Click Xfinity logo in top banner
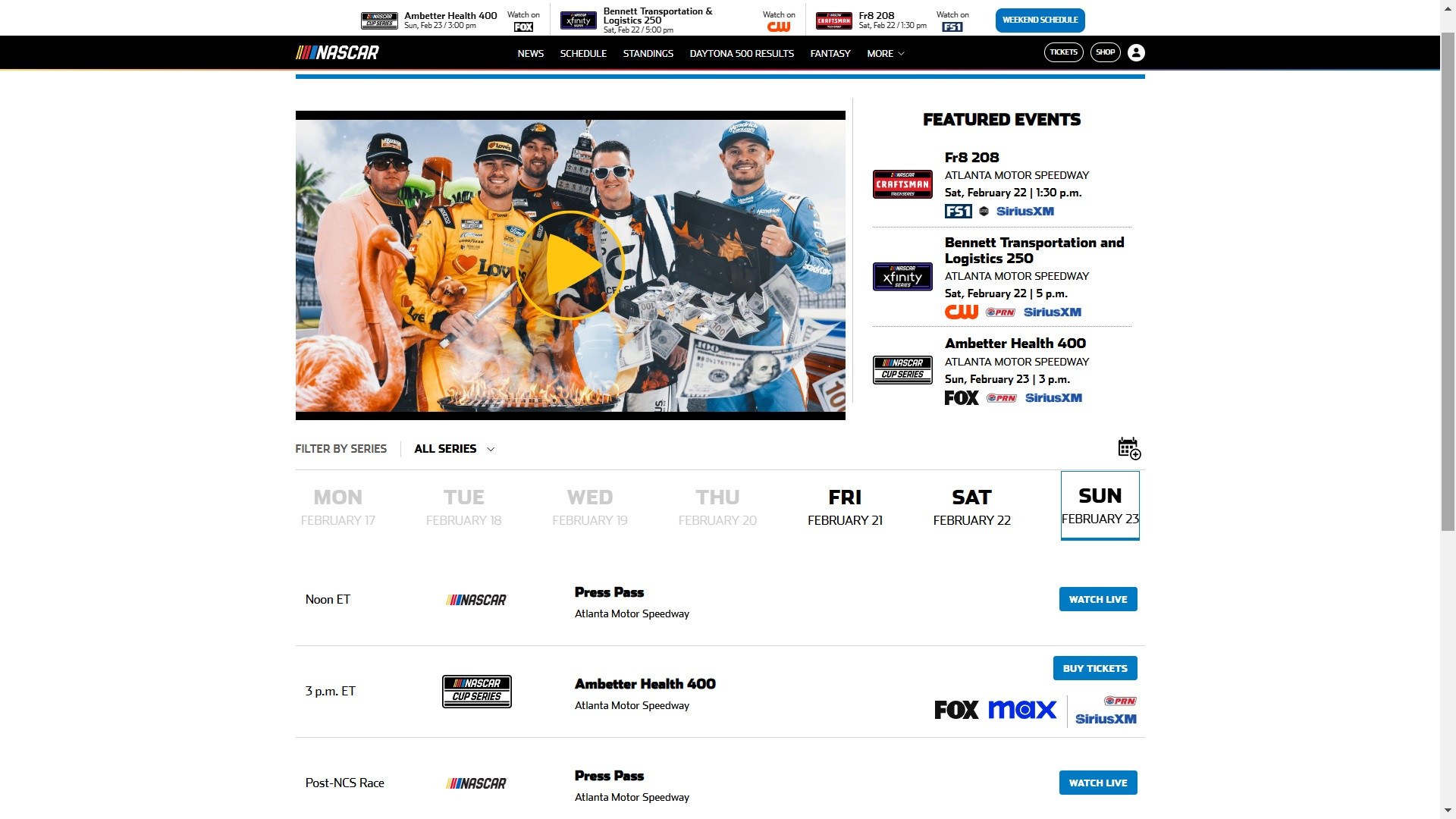The height and width of the screenshot is (819, 1456). tap(579, 20)
